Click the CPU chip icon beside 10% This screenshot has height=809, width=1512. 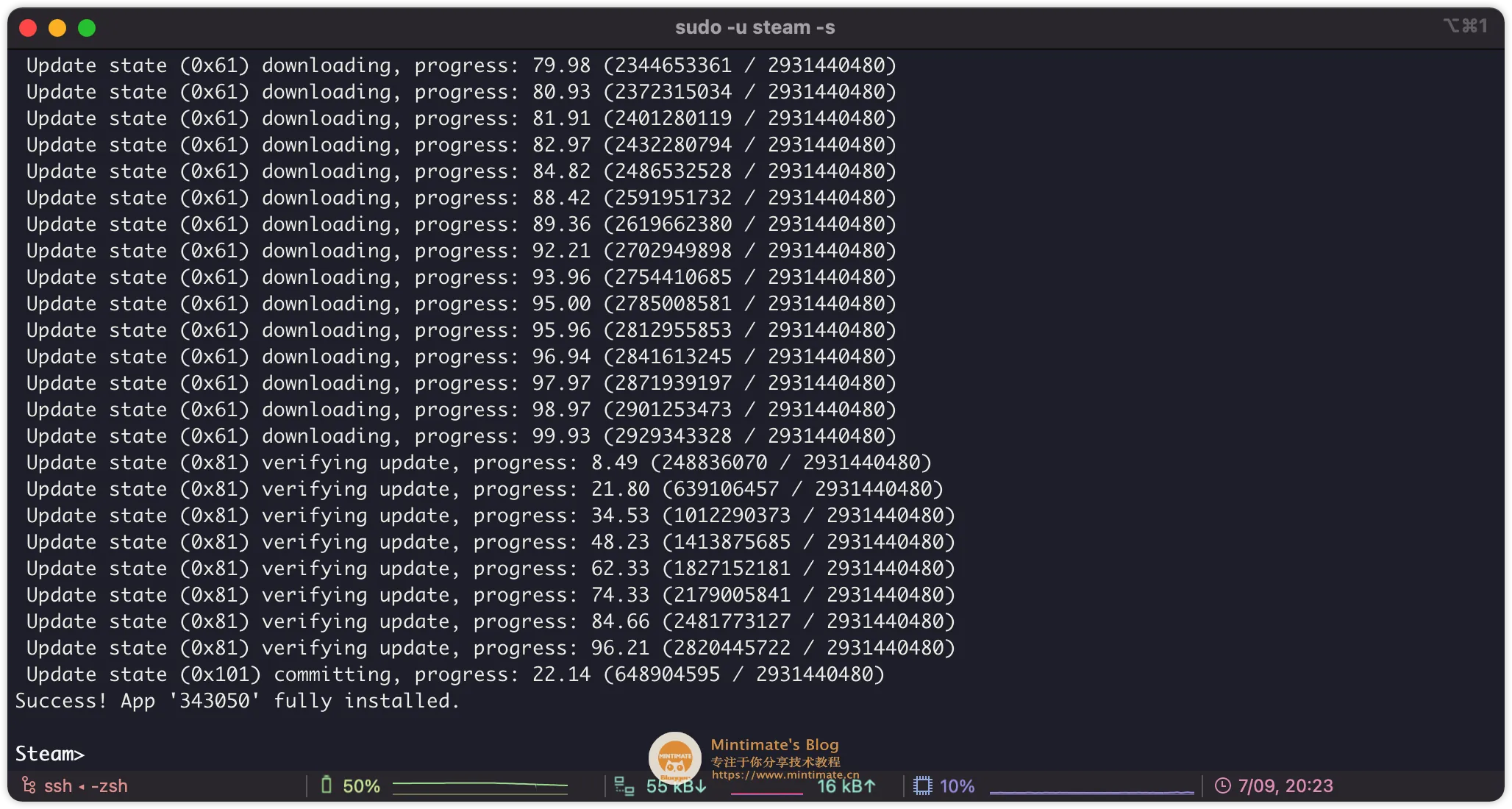(922, 785)
